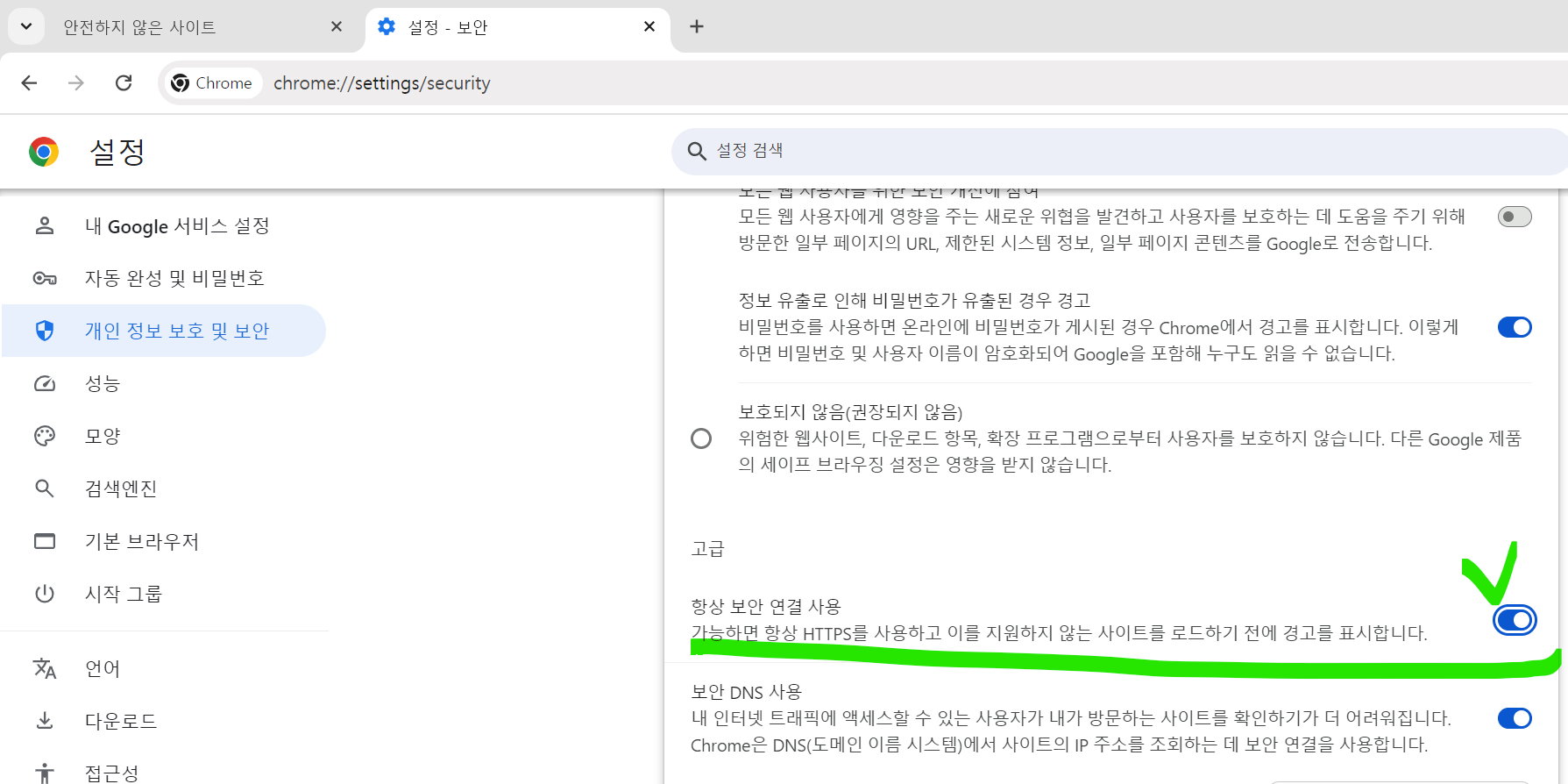This screenshot has height=784, width=1568.
Task: Click the Chrome logo beside 설정
Action: click(x=44, y=151)
